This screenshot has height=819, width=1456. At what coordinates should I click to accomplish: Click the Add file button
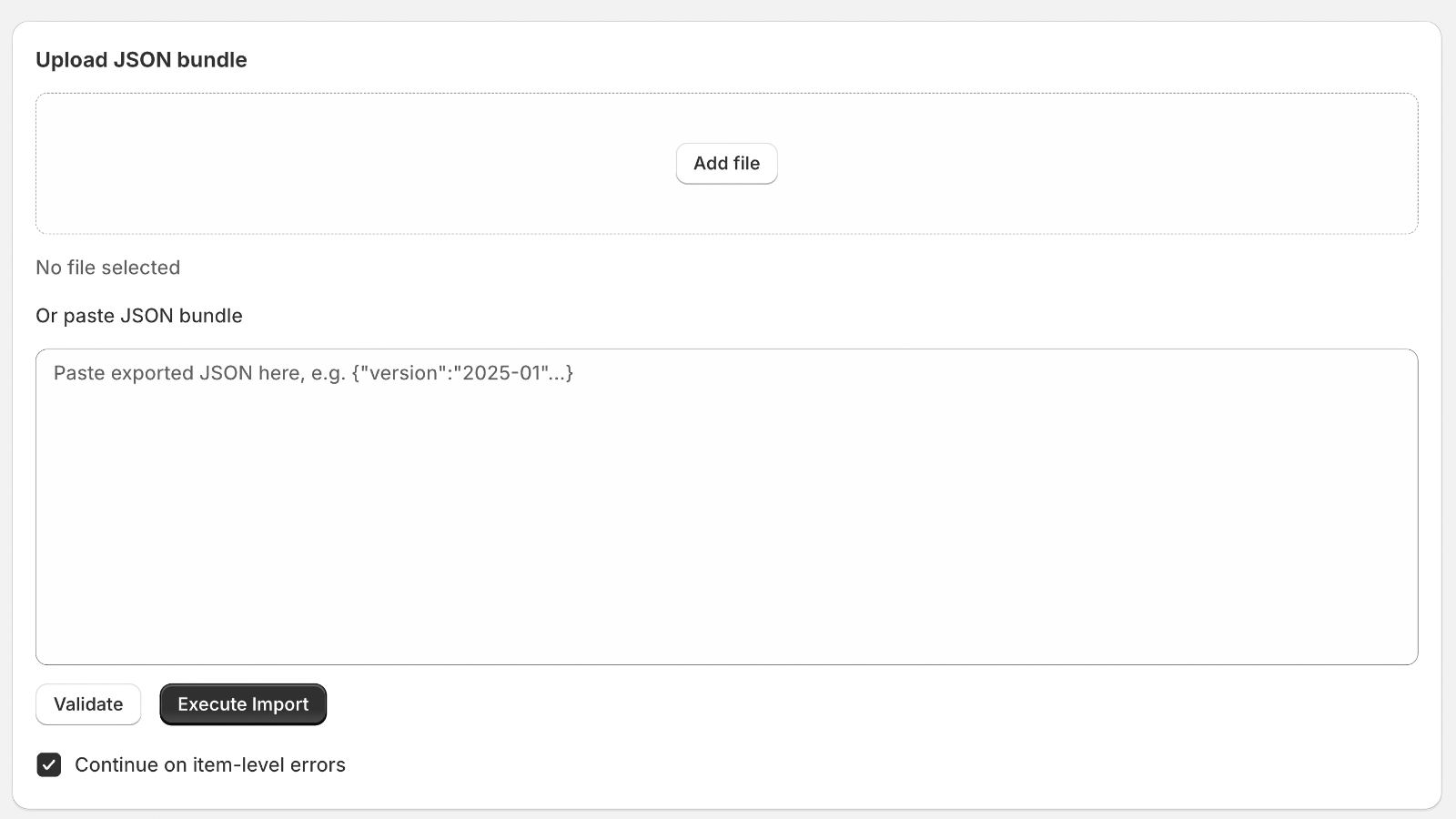click(x=726, y=164)
